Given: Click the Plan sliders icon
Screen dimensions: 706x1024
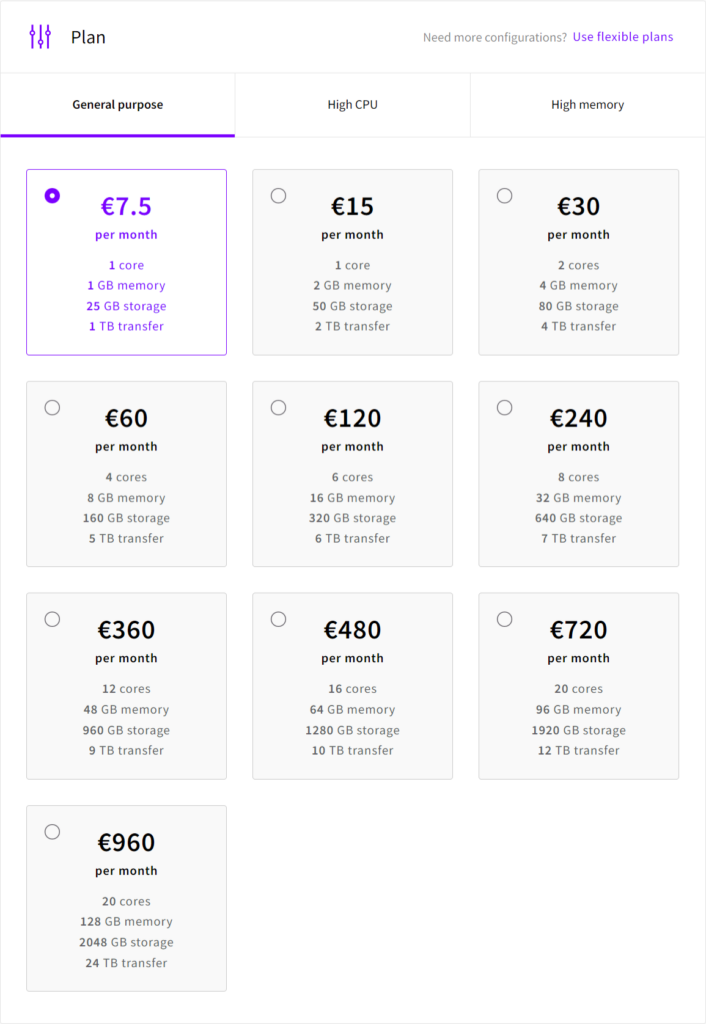Looking at the screenshot, I should [40, 37].
